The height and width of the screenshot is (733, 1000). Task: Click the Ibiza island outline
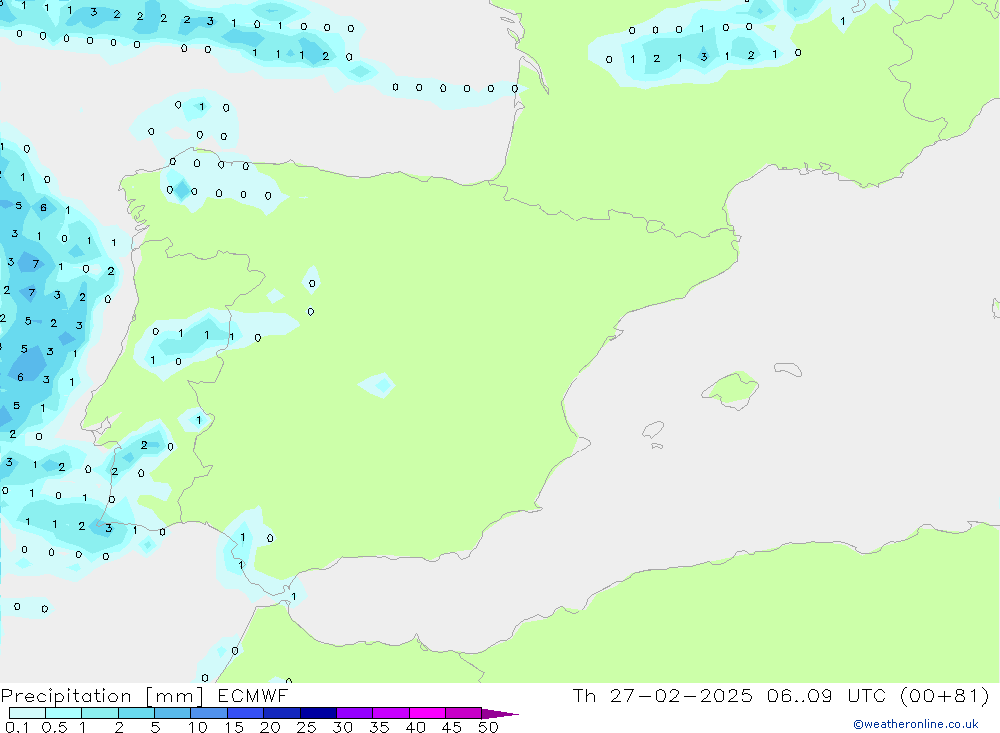coord(653,429)
